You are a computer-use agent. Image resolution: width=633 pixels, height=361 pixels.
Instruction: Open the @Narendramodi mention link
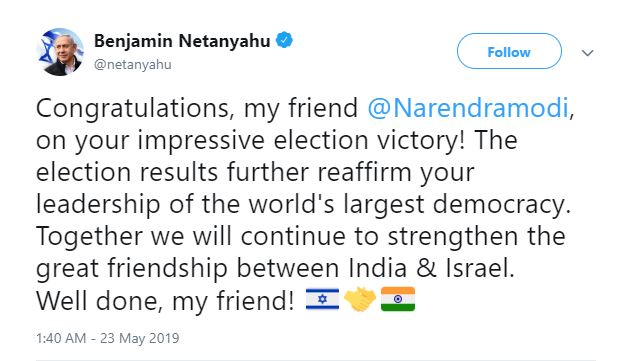pos(468,108)
